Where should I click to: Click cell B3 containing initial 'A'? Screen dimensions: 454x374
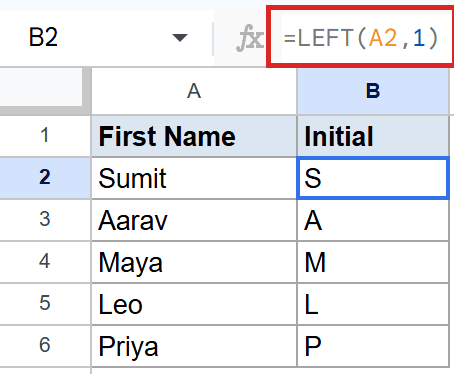(x=373, y=220)
